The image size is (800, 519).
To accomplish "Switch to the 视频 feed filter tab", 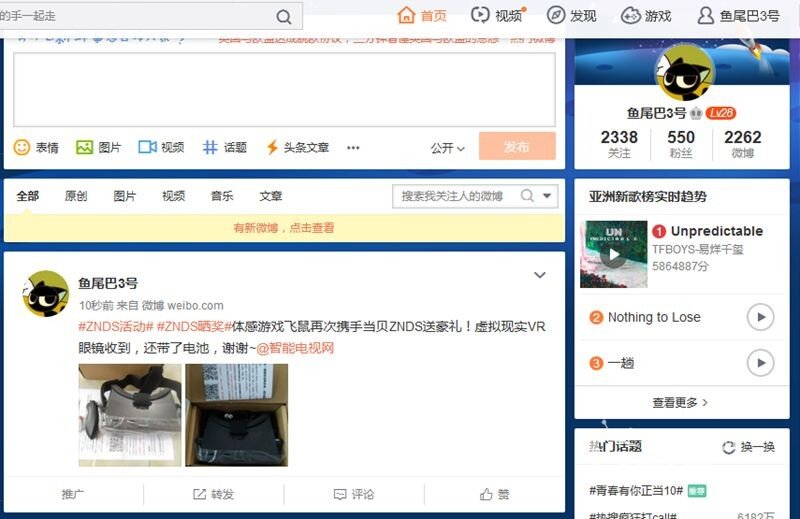I will click(x=173, y=196).
